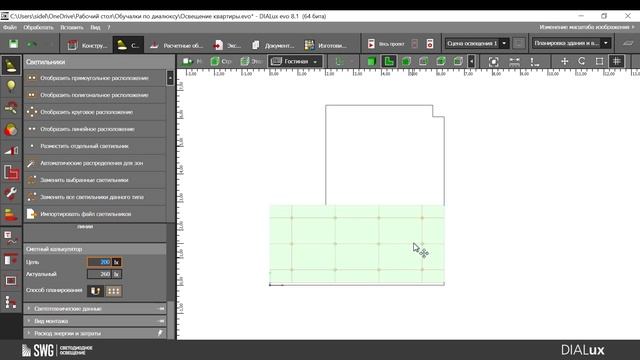Choose Заменить выбранные светильники
The width and height of the screenshot is (640, 360).
pos(95,180)
